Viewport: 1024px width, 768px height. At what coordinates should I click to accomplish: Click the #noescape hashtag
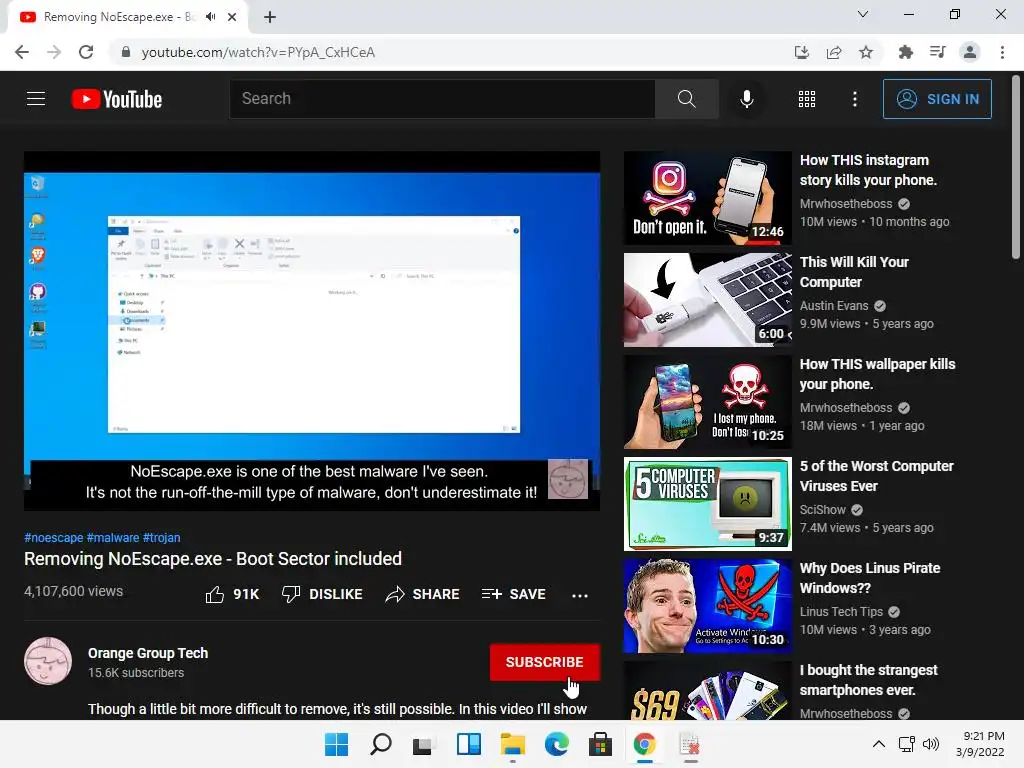pyautogui.click(x=54, y=538)
